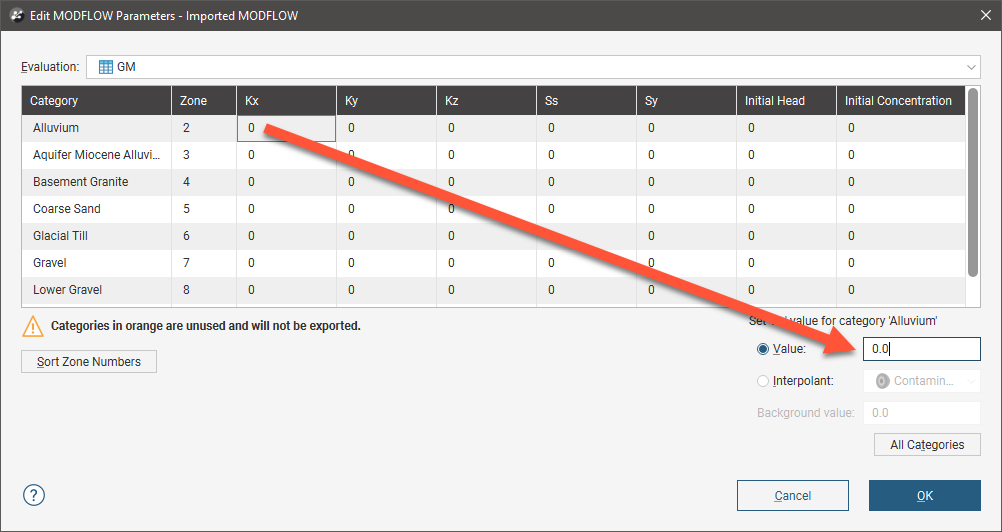The image size is (1002, 532).
Task: Select the Value radio button
Action: pyautogui.click(x=764, y=349)
